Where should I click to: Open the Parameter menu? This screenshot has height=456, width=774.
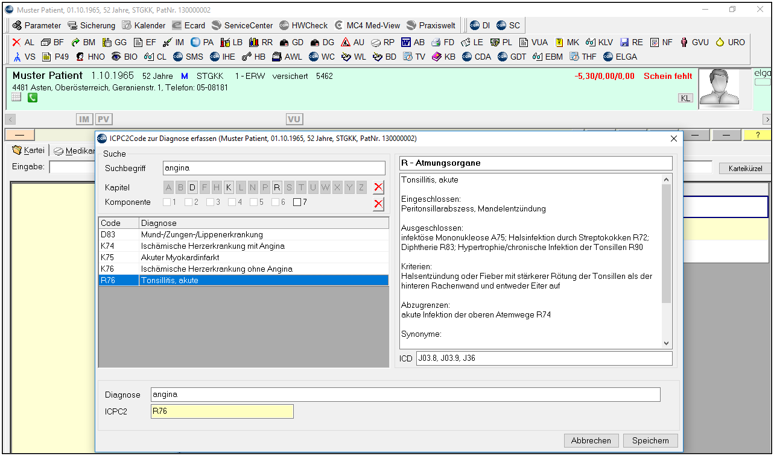(x=37, y=25)
